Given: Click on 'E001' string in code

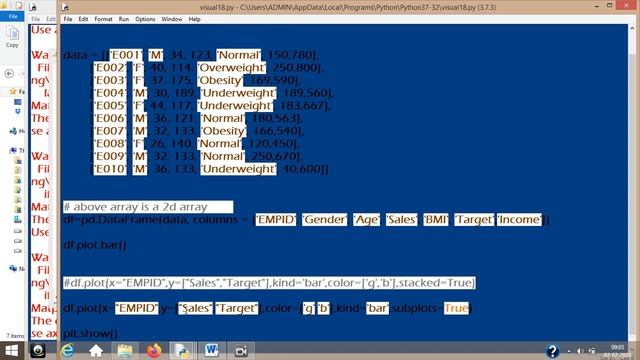Looking at the screenshot, I should 126,55.
